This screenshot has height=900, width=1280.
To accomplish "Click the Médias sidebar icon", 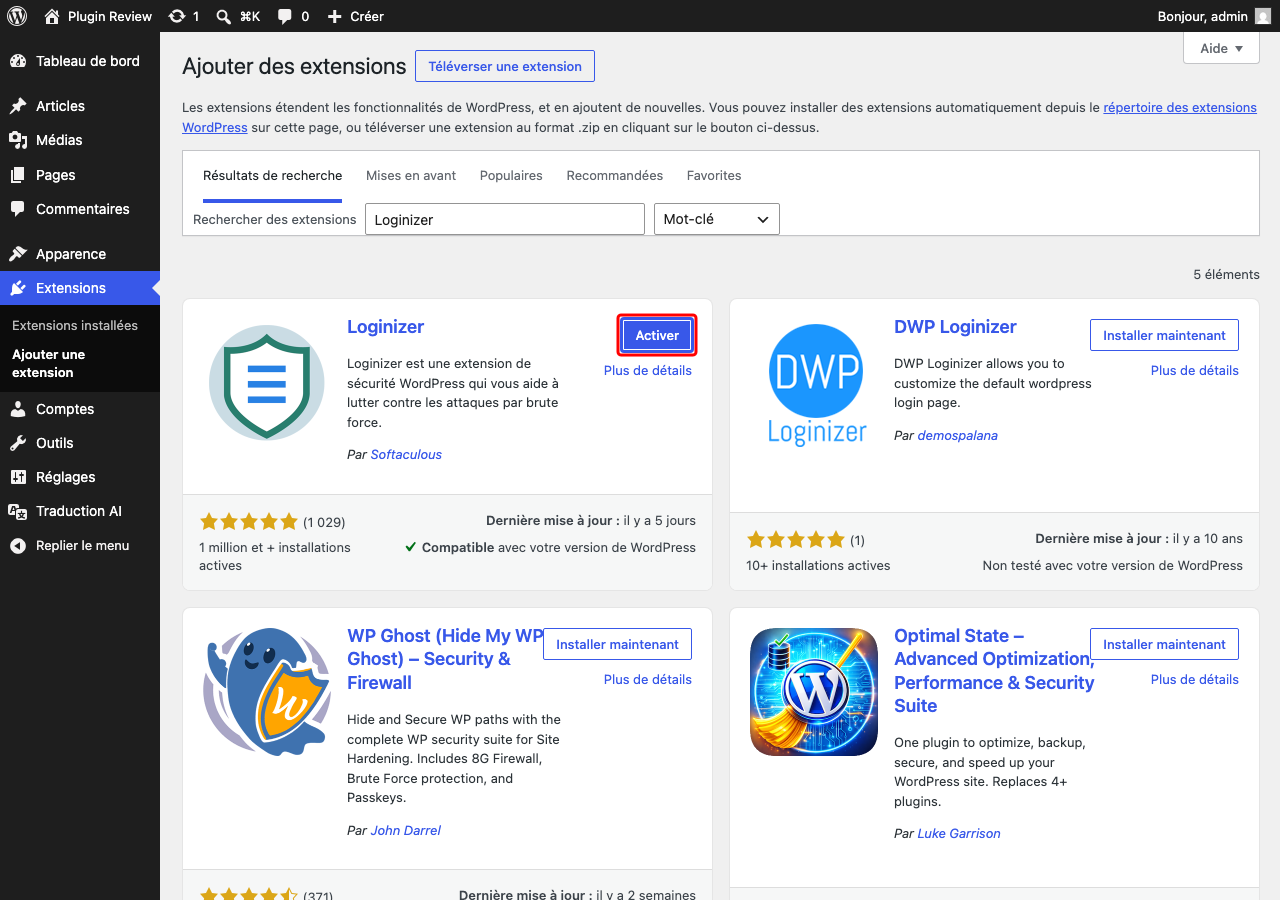I will (x=18, y=140).
